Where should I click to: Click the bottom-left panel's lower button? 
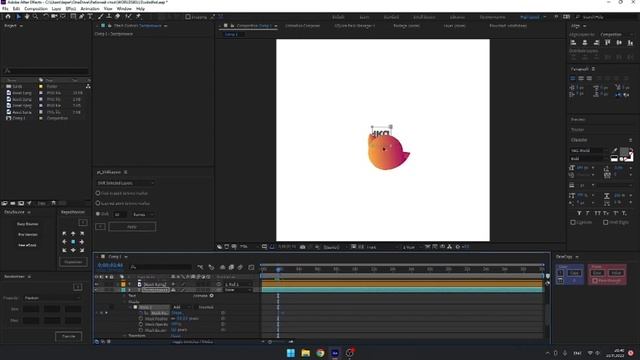tap(69, 336)
